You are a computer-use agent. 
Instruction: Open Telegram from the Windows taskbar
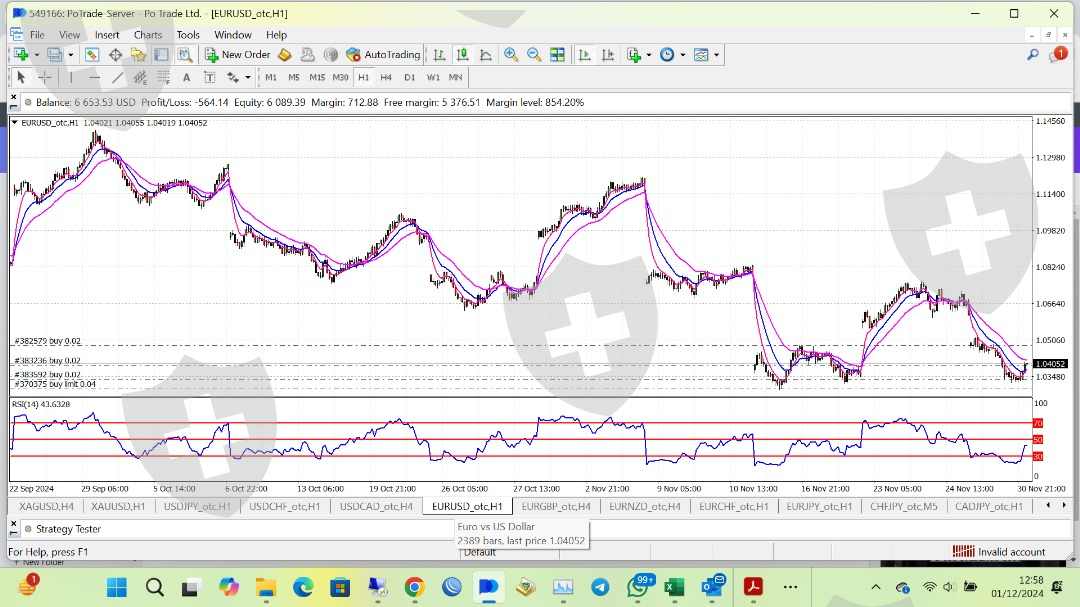[x=600, y=587]
